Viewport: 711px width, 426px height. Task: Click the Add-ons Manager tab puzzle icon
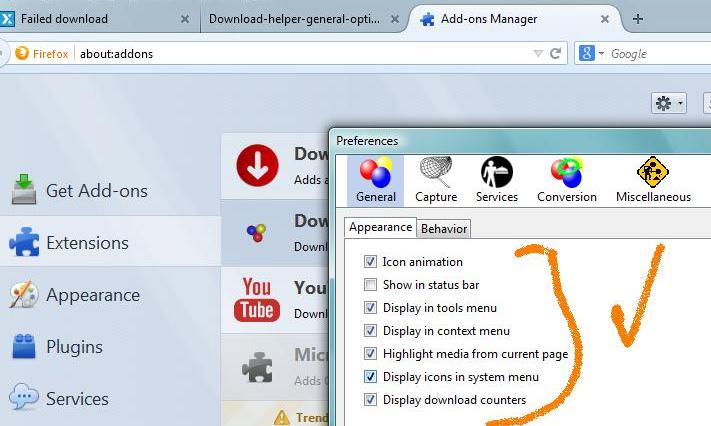click(x=427, y=19)
